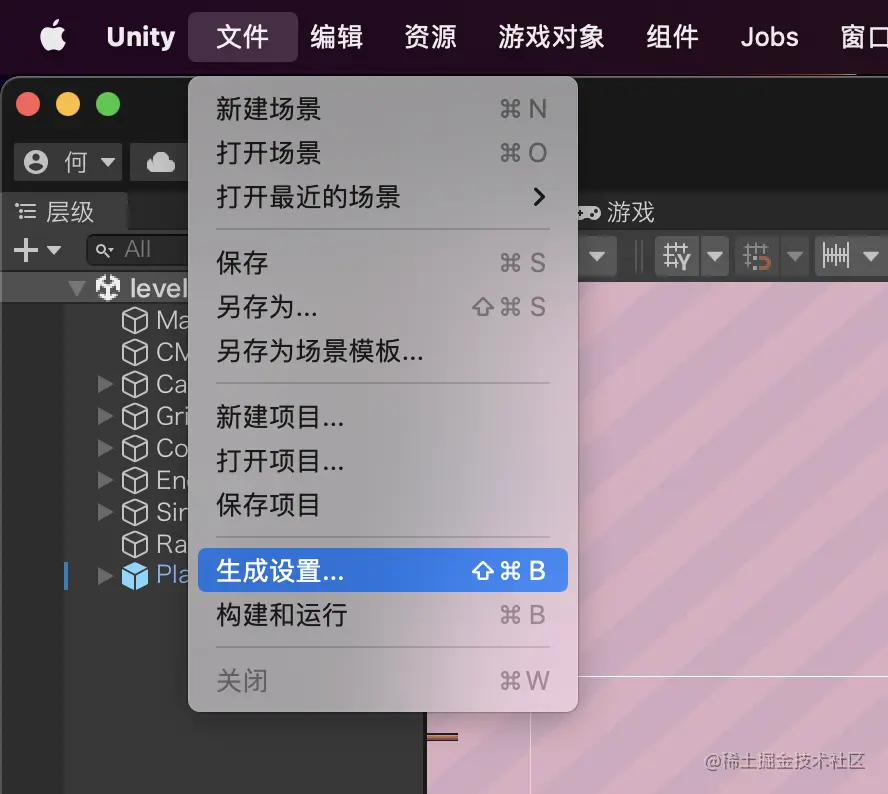
Task: Click the level scene icon in hierarchy
Action: (x=106, y=287)
